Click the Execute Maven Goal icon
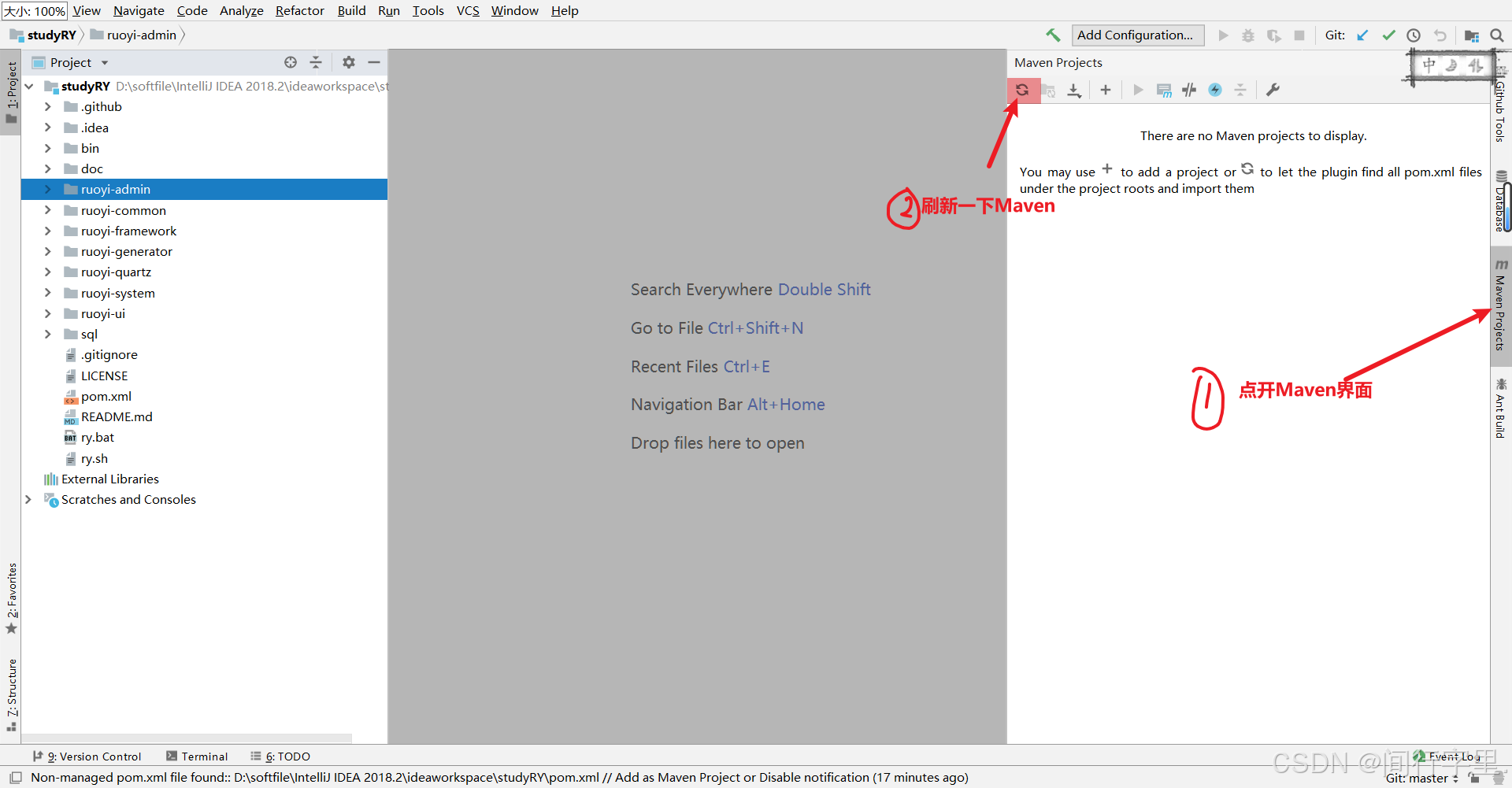The width and height of the screenshot is (1512, 788). point(1164,91)
